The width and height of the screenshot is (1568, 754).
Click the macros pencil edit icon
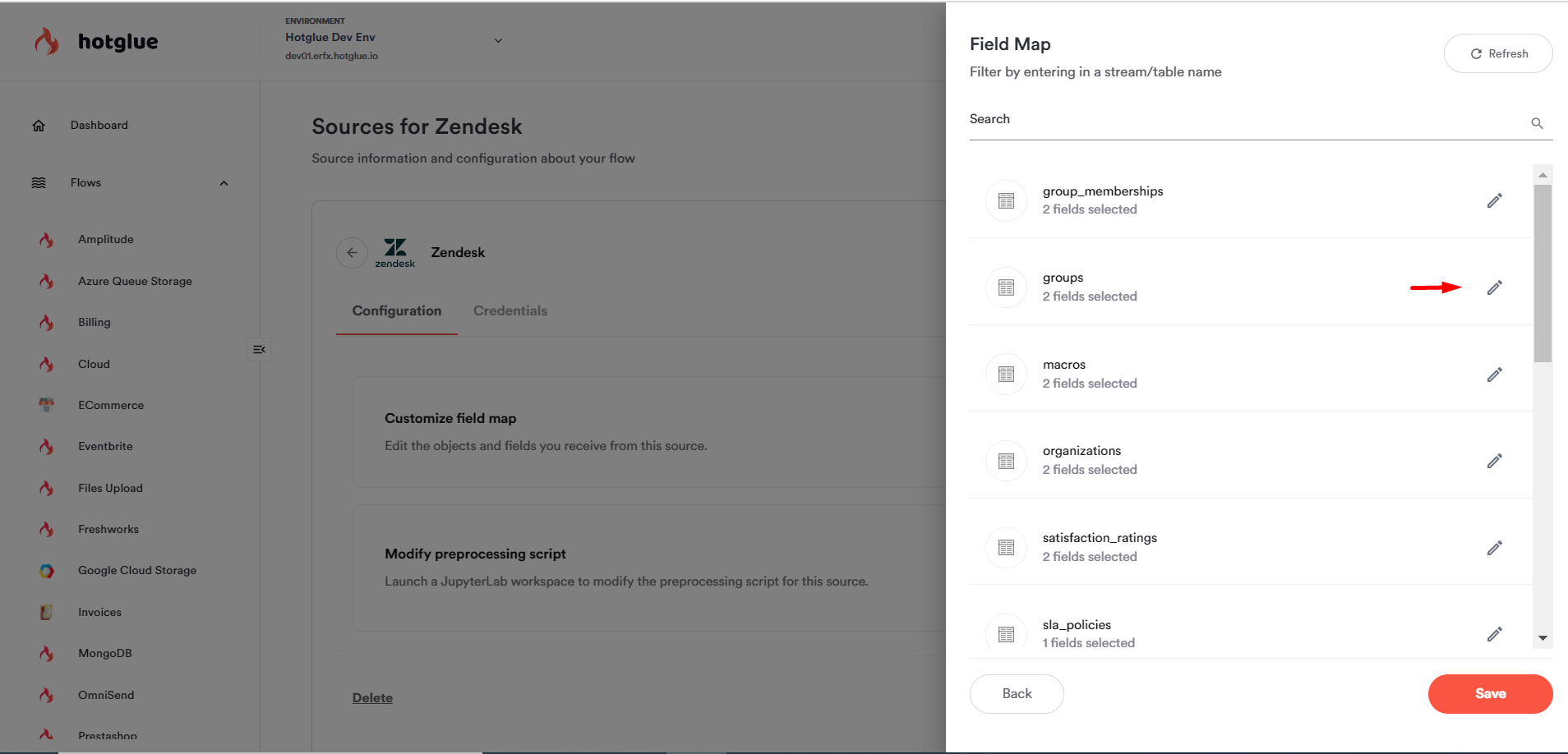click(1494, 375)
